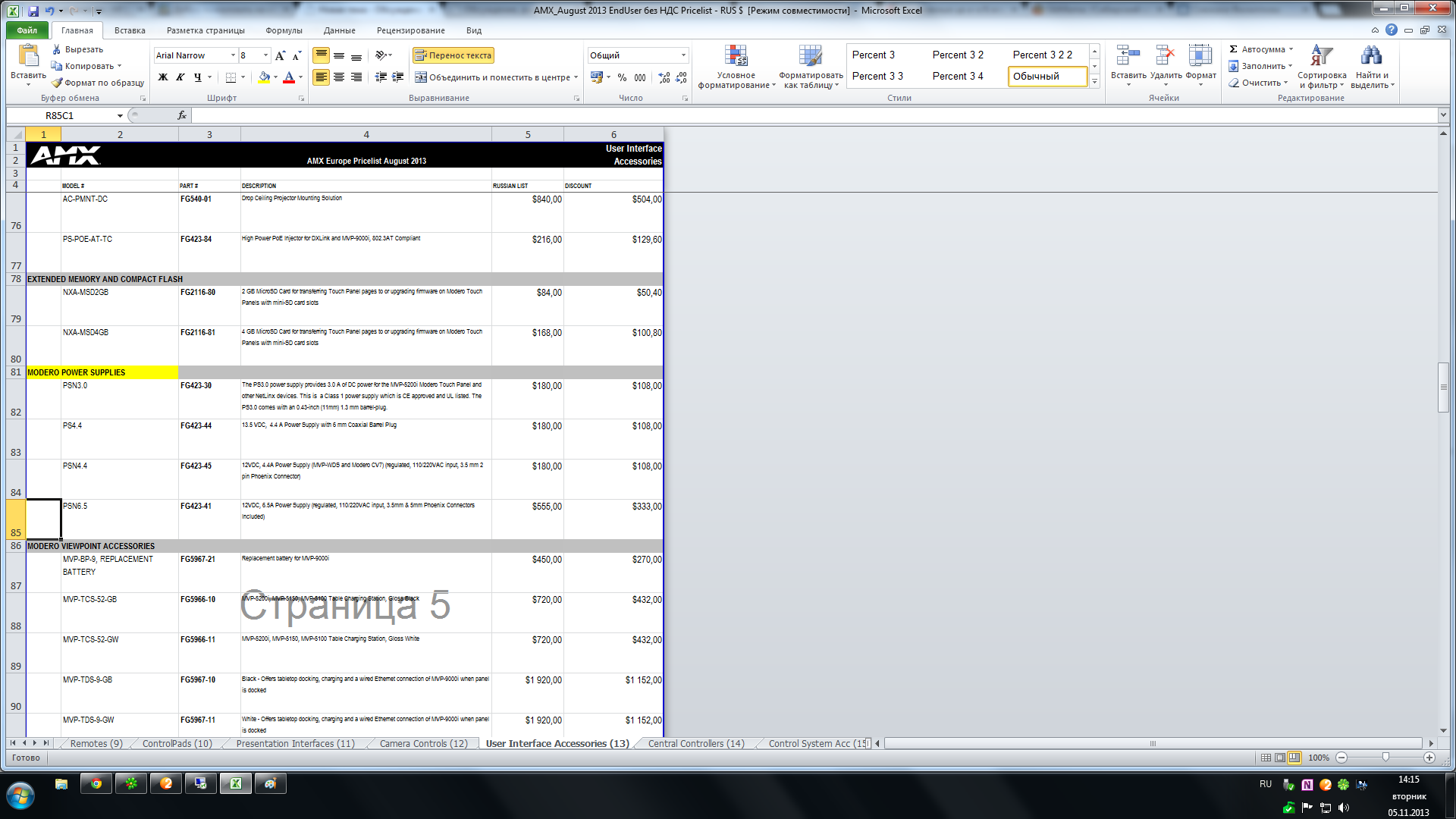Open the Windows Start button

point(21,795)
